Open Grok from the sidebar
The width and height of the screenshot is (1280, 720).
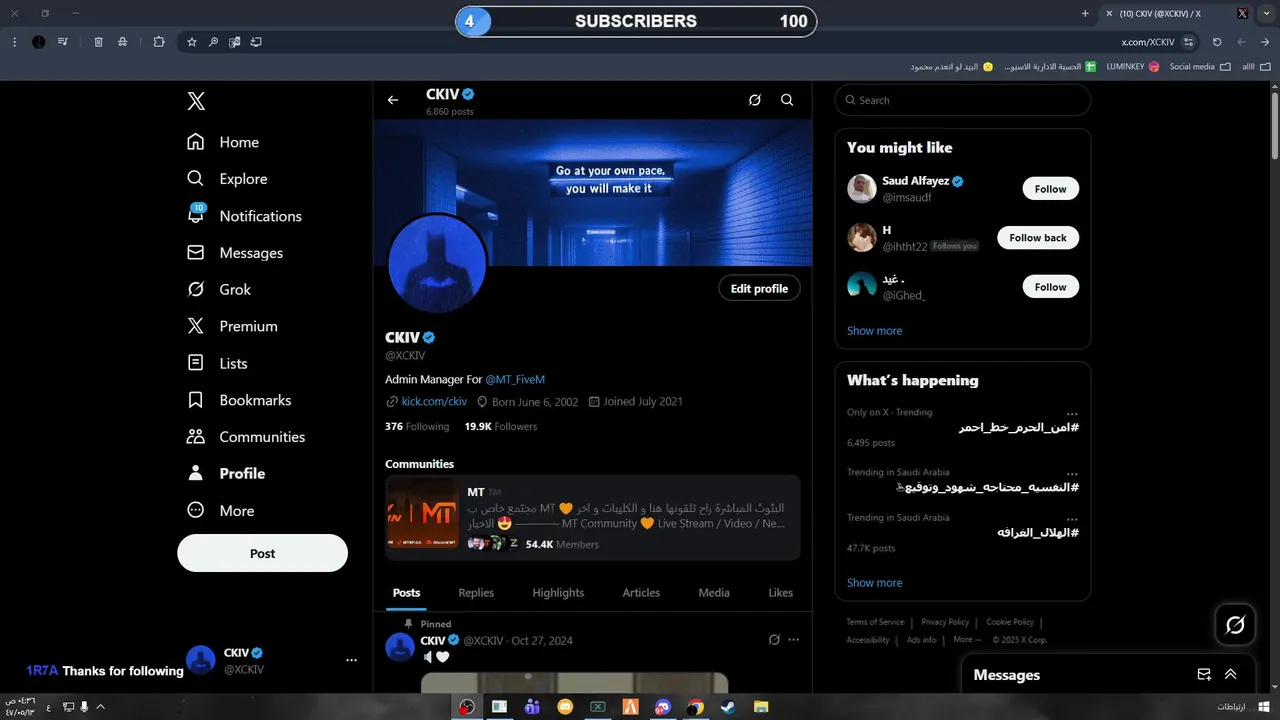[x=219, y=289]
